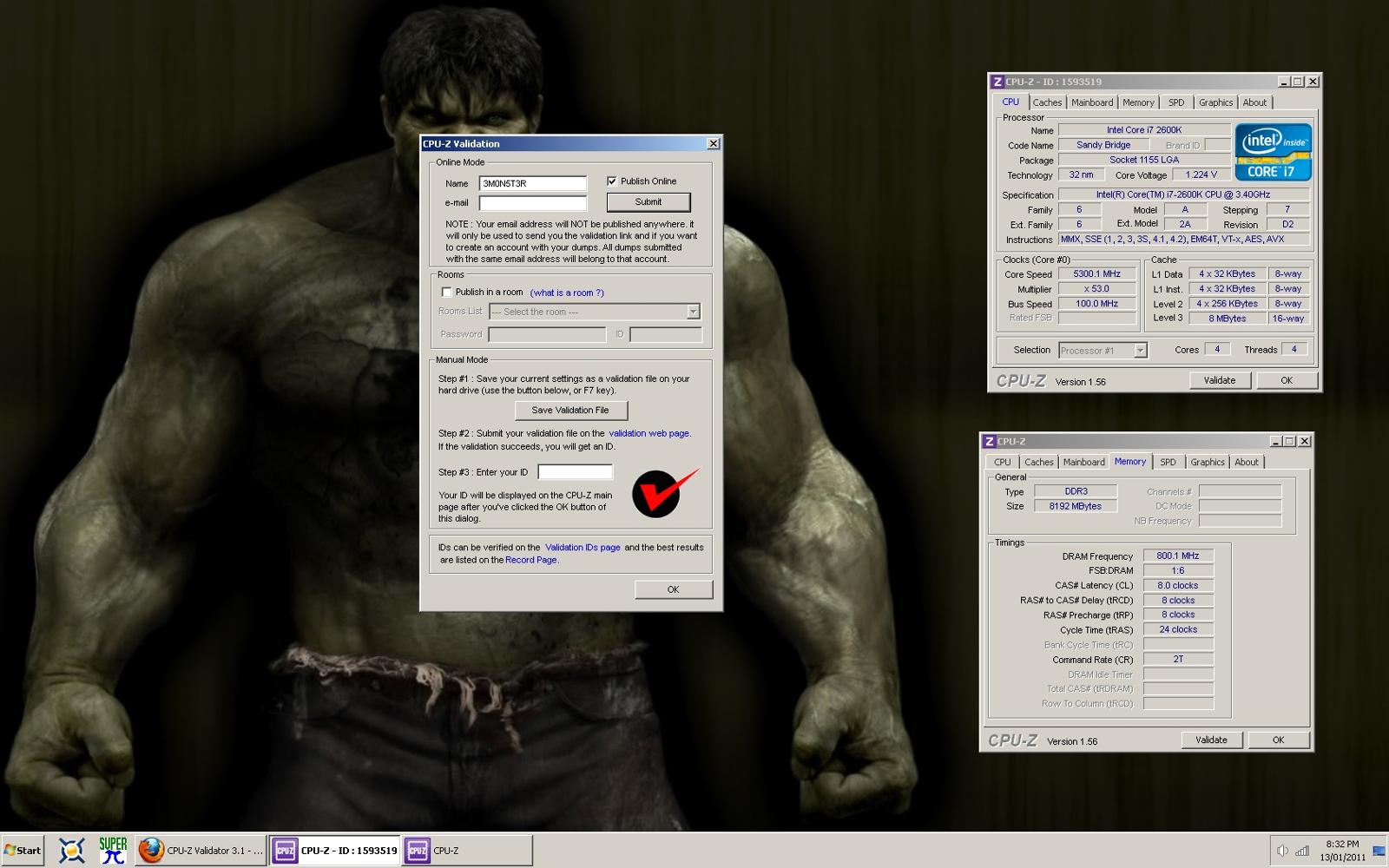
Task: Click OK in lower Memory CPU-Z window
Action: click(1278, 740)
